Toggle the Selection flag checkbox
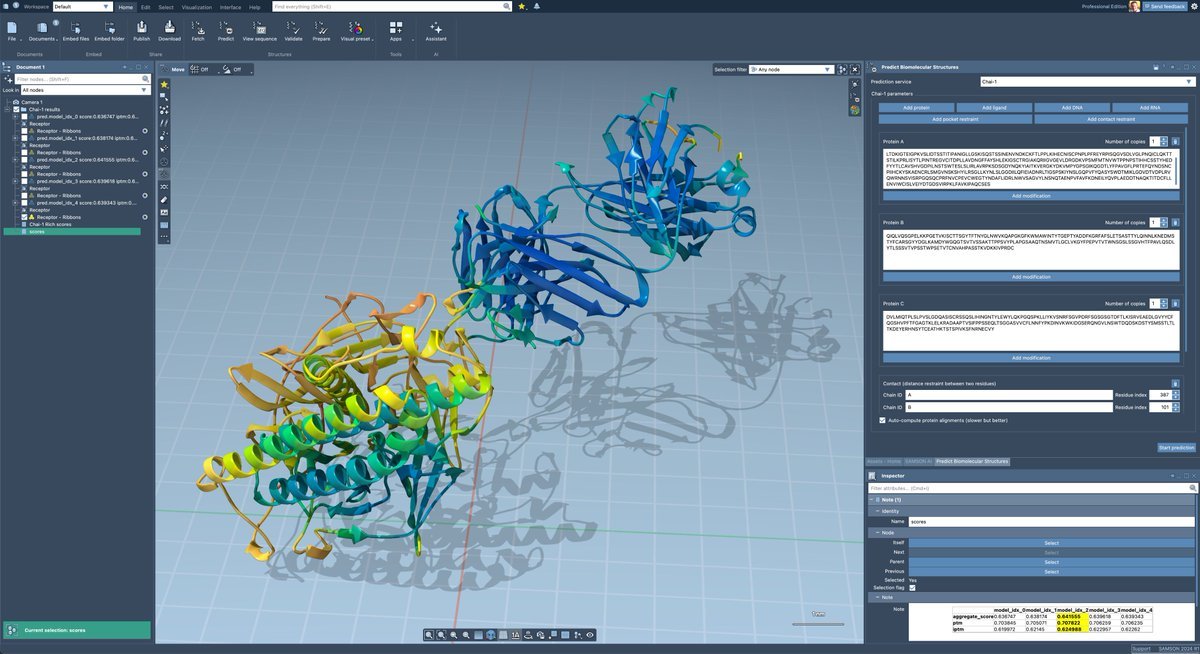Image resolution: width=1200 pixels, height=654 pixels. click(912, 587)
